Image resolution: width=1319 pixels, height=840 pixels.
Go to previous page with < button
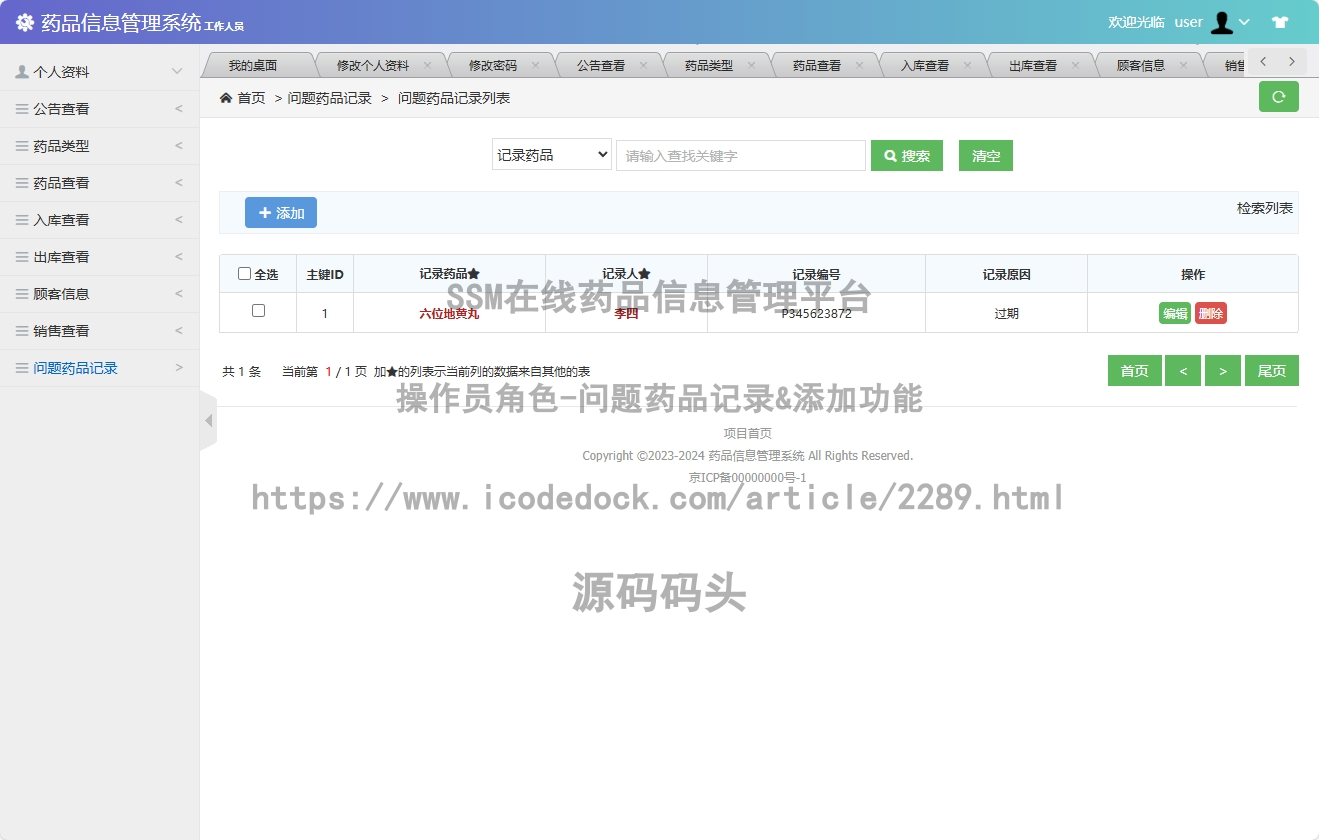pos(1183,370)
